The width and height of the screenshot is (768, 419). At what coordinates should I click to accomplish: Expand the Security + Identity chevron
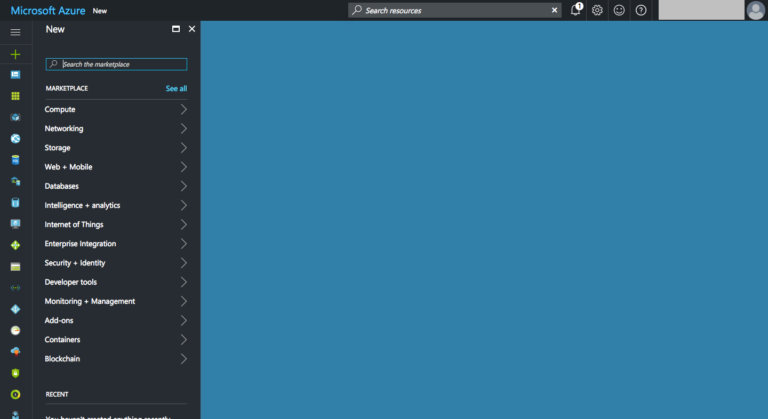pyautogui.click(x=184, y=263)
